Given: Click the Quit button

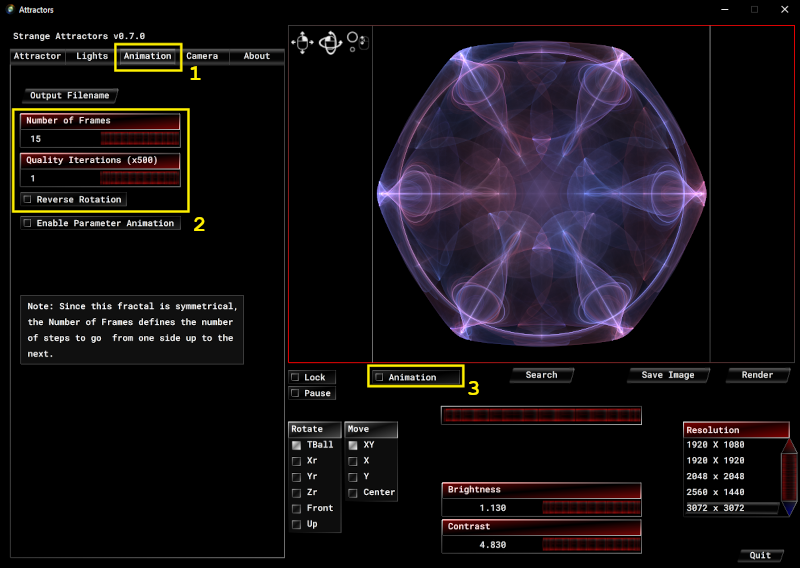Looking at the screenshot, I should pos(760,555).
